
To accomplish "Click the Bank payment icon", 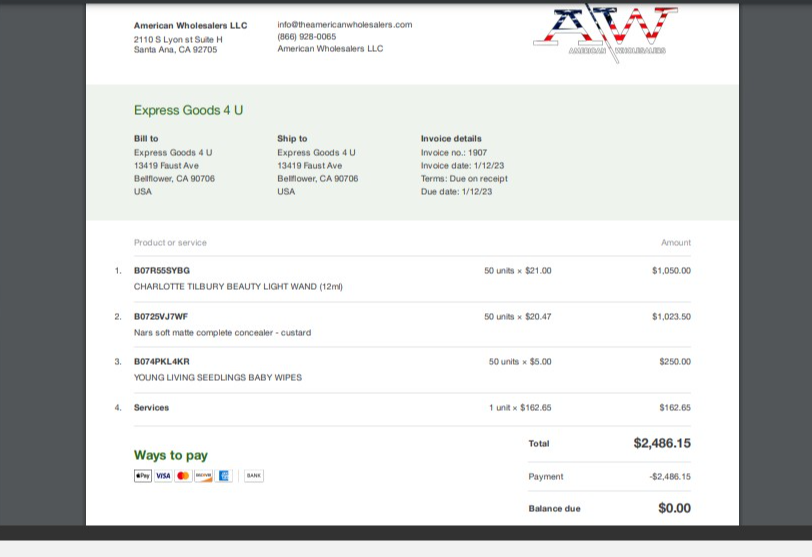I will coord(254,476).
